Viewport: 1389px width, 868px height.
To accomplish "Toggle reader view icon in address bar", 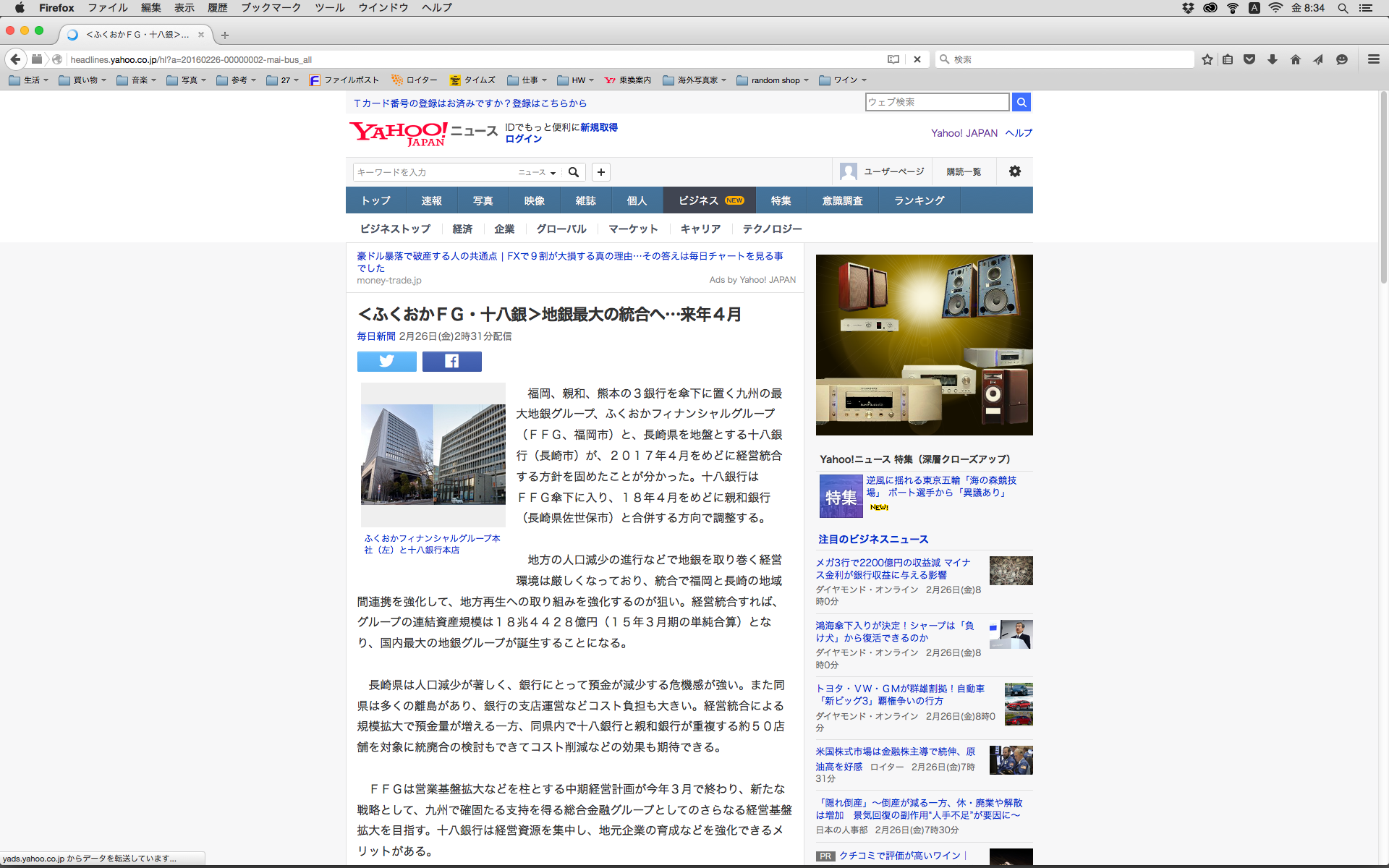I will [893, 59].
